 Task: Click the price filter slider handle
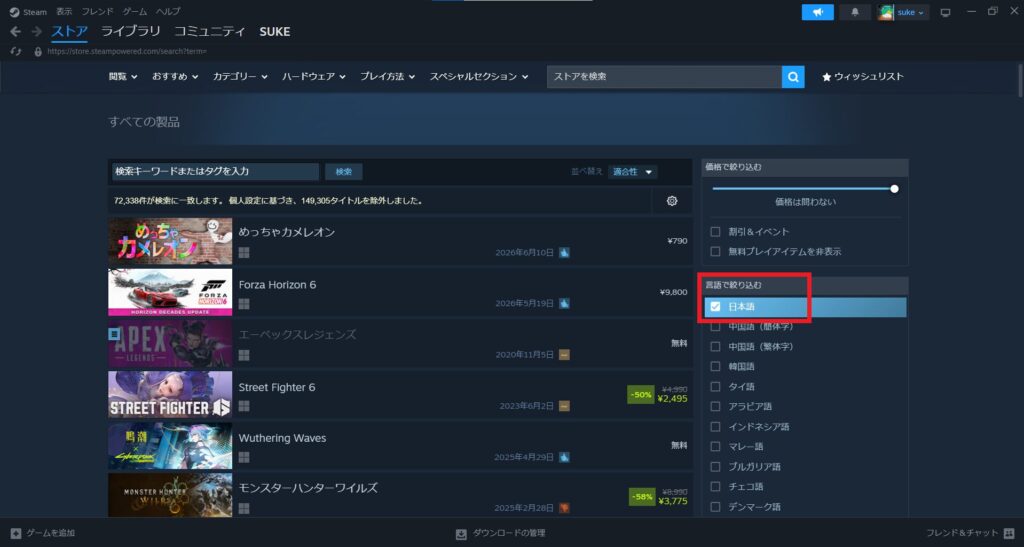[x=894, y=189]
